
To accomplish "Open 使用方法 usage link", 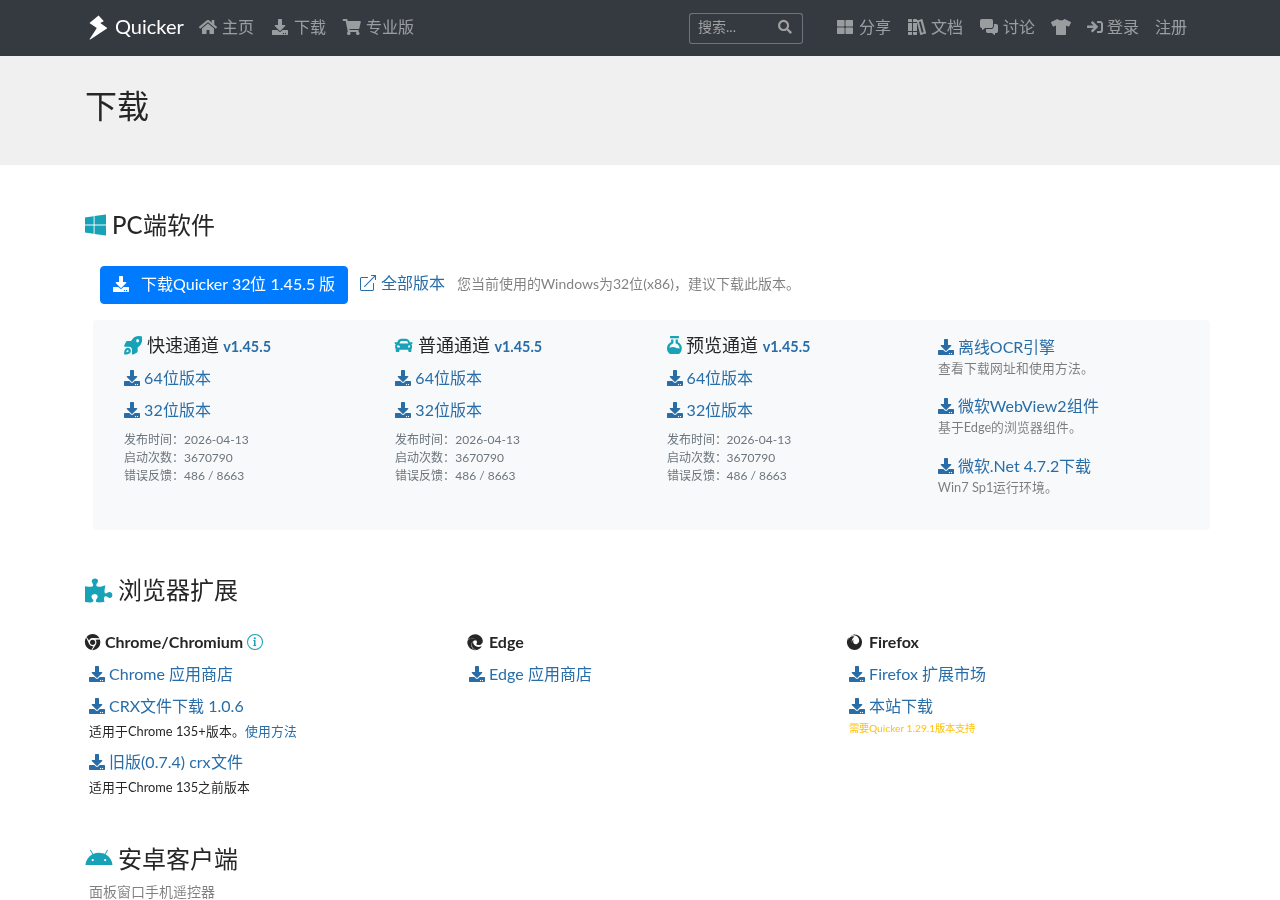I will 271,732.
